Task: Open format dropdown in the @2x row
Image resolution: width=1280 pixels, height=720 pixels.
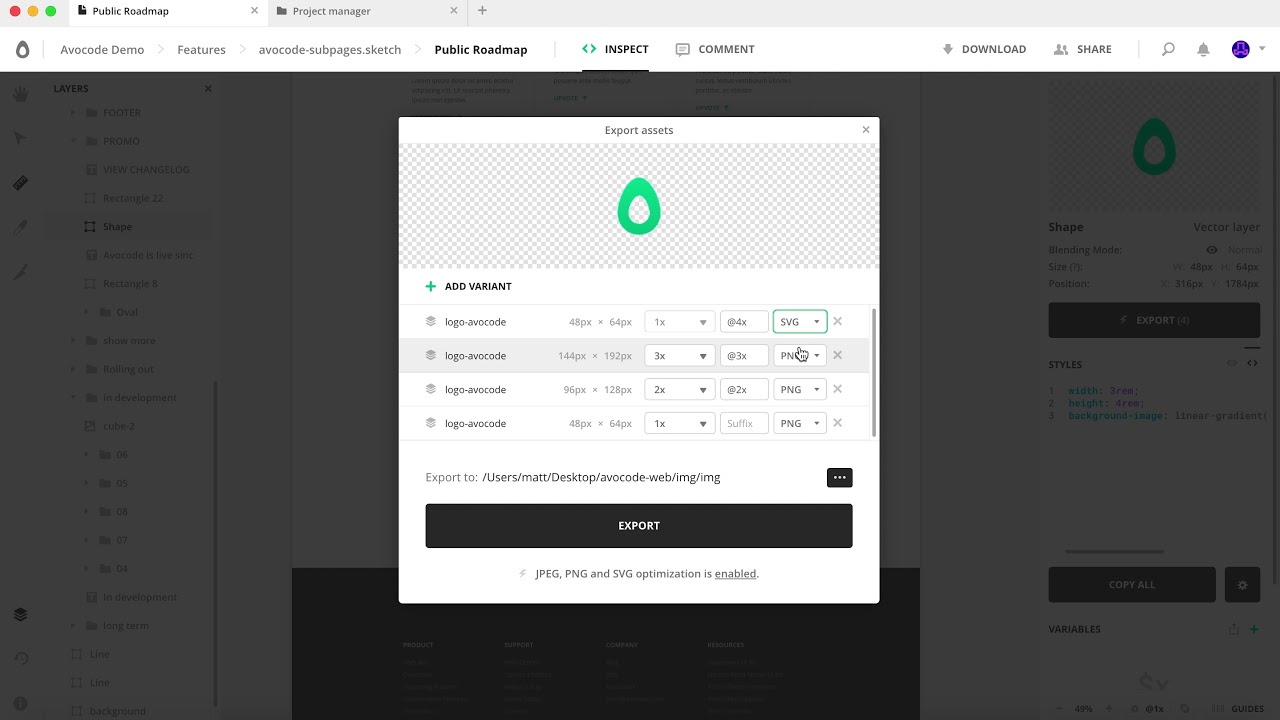Action: [800, 390]
